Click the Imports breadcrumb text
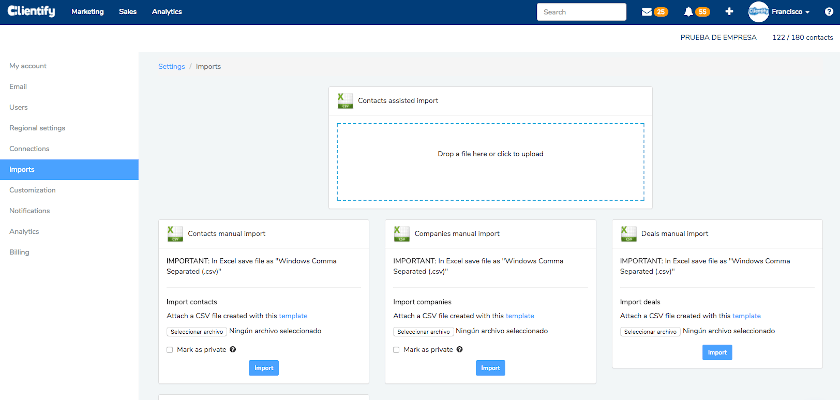The height and width of the screenshot is (400, 840). tap(208, 66)
